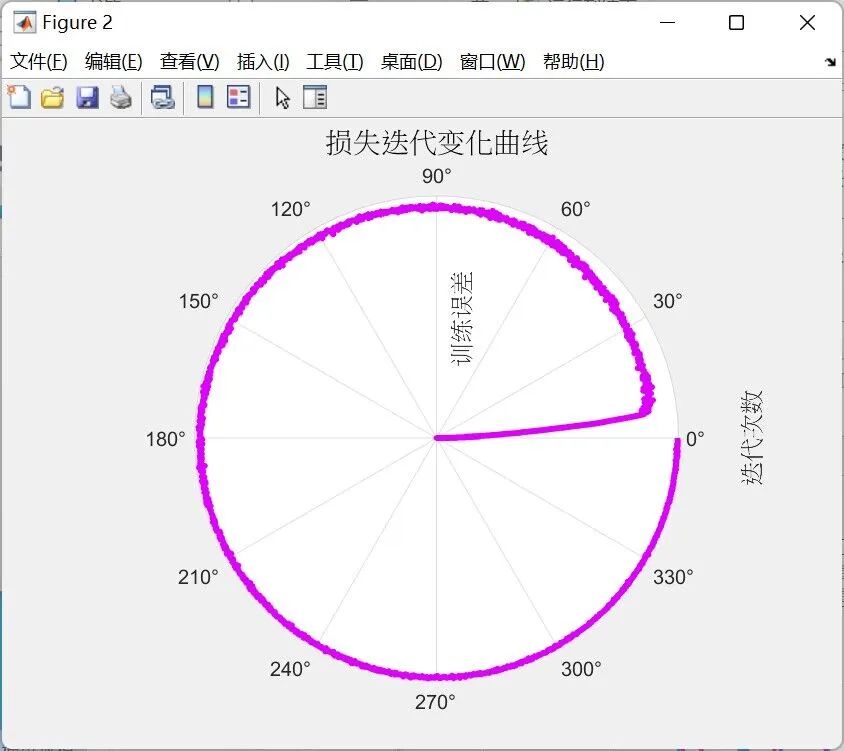Open the 插入(I) menu
The image size is (844, 751).
click(x=263, y=61)
